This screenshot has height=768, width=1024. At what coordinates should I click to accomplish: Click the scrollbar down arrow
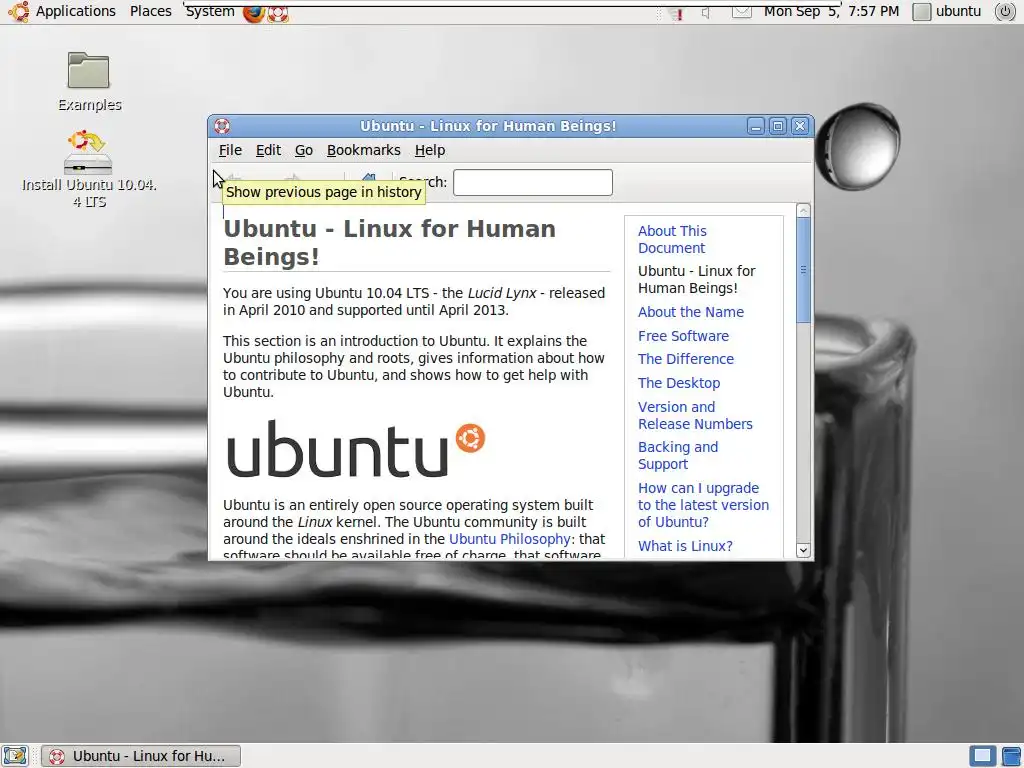point(804,551)
